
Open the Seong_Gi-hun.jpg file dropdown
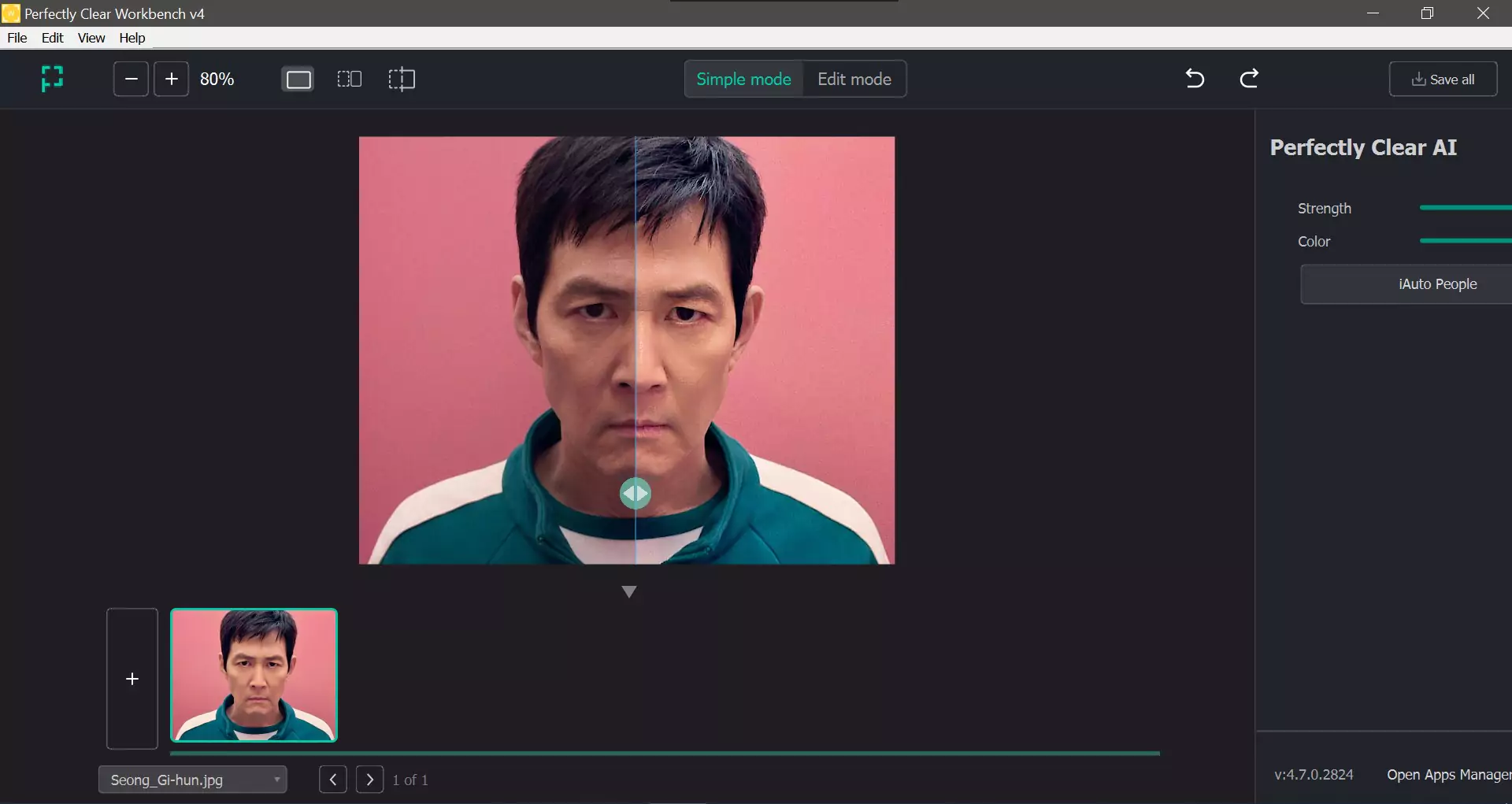(x=192, y=780)
